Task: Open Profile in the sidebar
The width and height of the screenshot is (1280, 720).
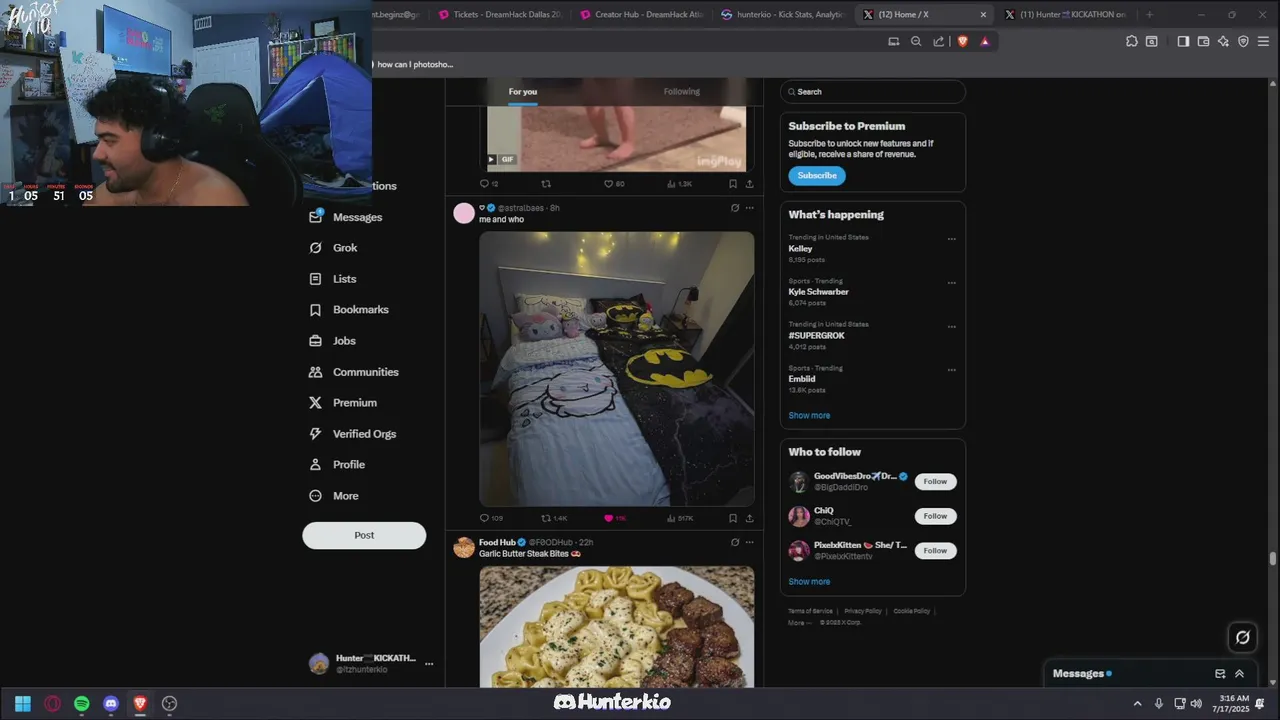Action: [x=337, y=465]
